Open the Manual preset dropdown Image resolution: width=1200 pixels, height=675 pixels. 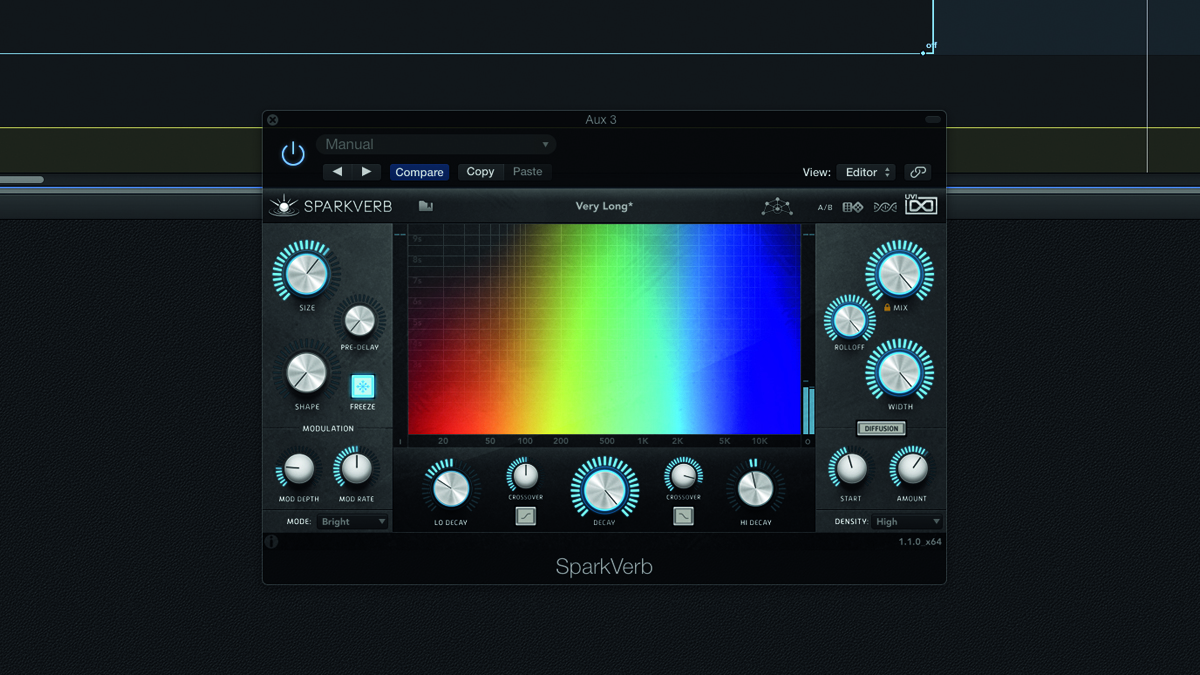point(437,145)
